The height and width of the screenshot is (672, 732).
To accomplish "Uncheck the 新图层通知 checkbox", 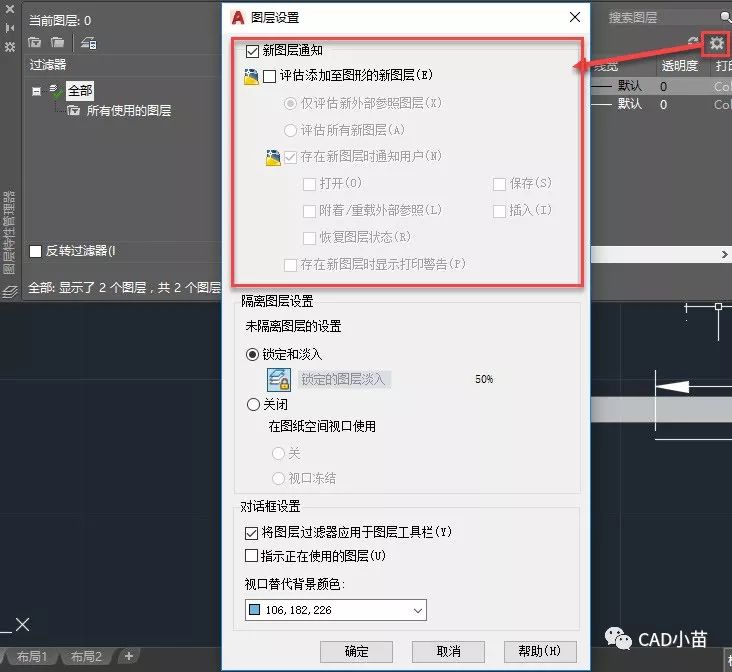I will (x=252, y=50).
